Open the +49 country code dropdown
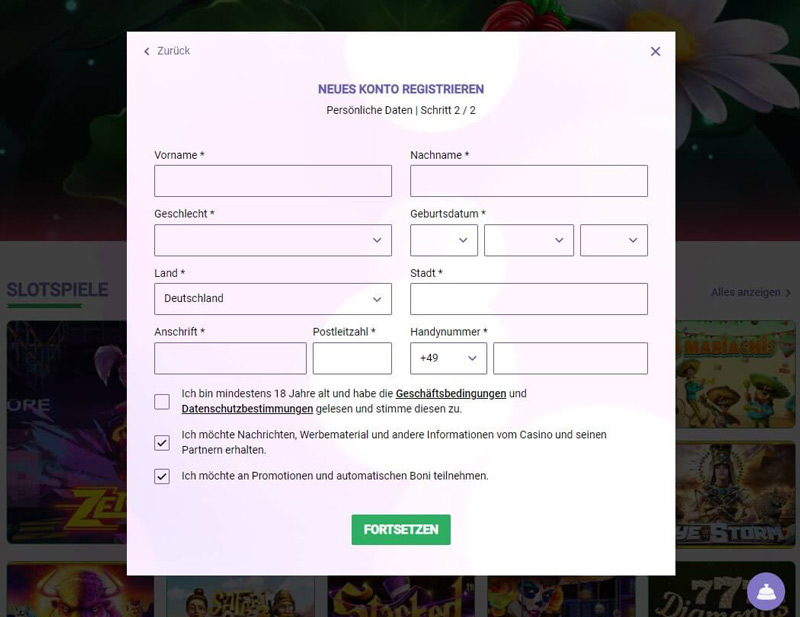This screenshot has width=800, height=617. click(448, 358)
